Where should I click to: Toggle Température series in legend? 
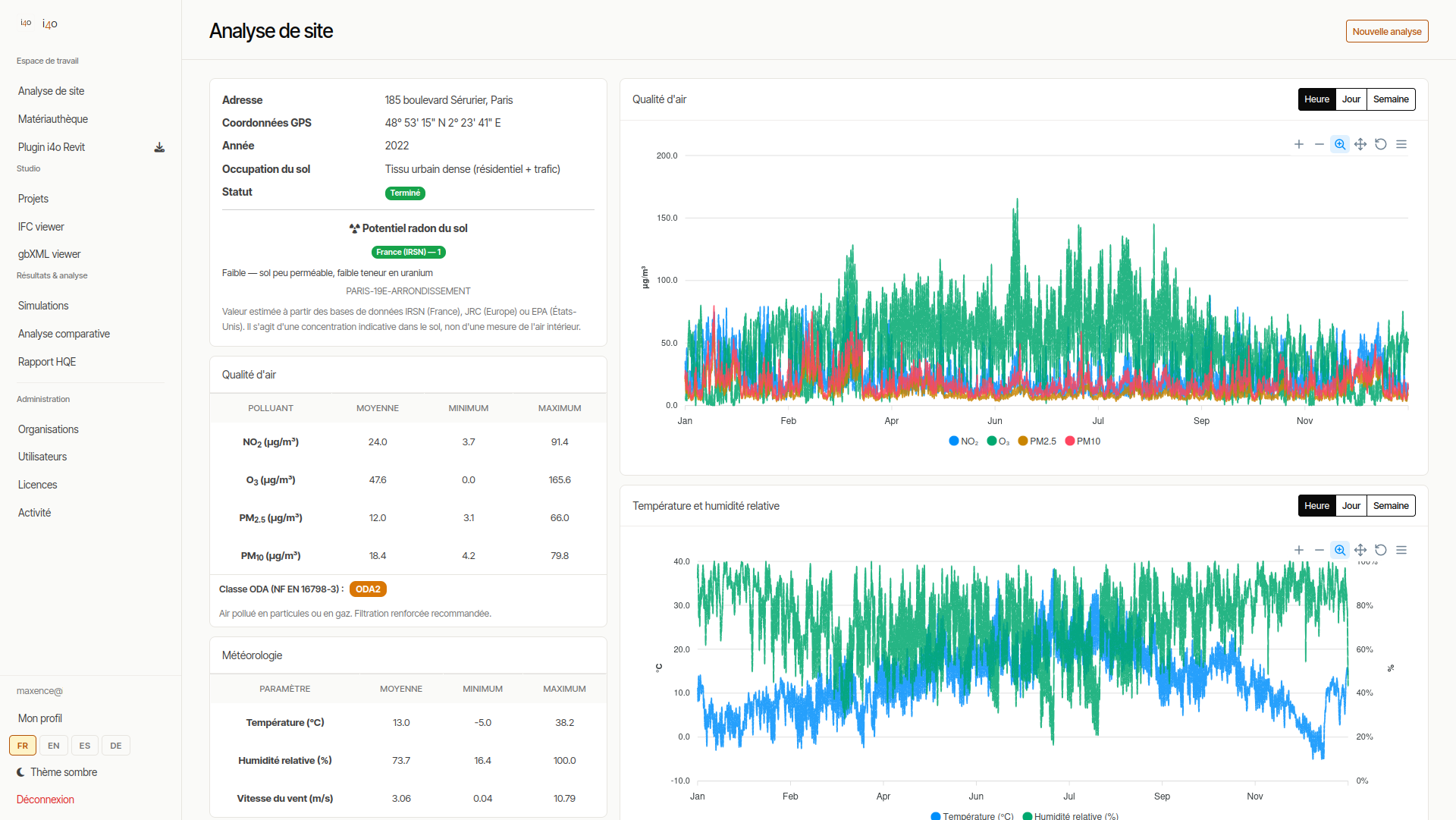click(972, 815)
